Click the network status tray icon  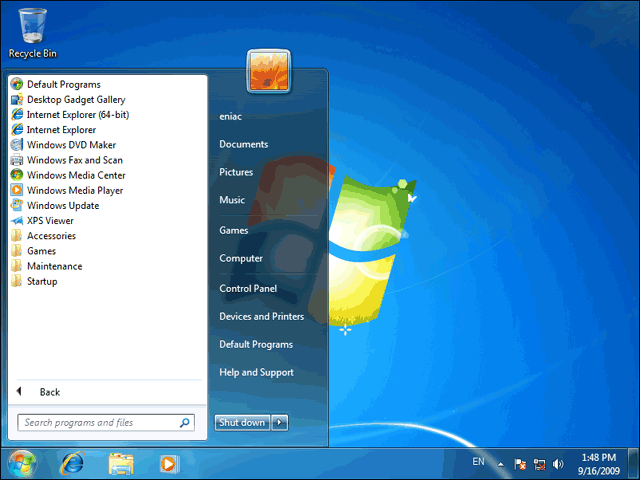(540, 464)
